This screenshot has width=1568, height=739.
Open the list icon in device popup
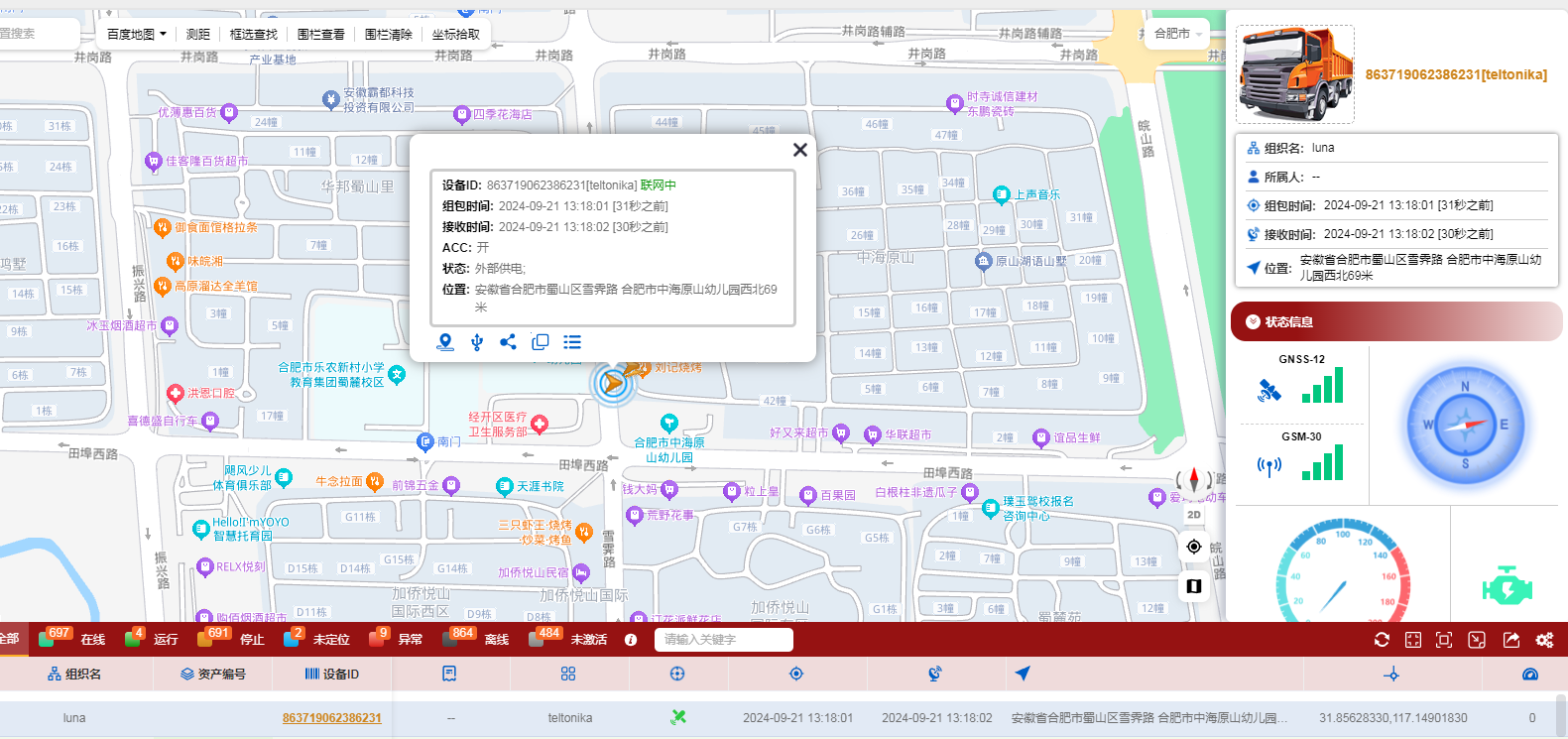[x=572, y=342]
